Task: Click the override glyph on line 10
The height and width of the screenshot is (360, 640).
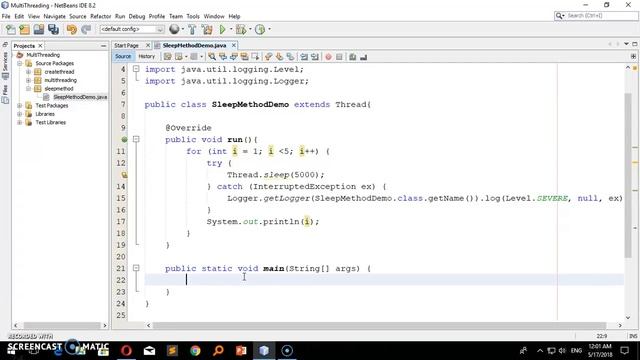Action: (x=124, y=140)
